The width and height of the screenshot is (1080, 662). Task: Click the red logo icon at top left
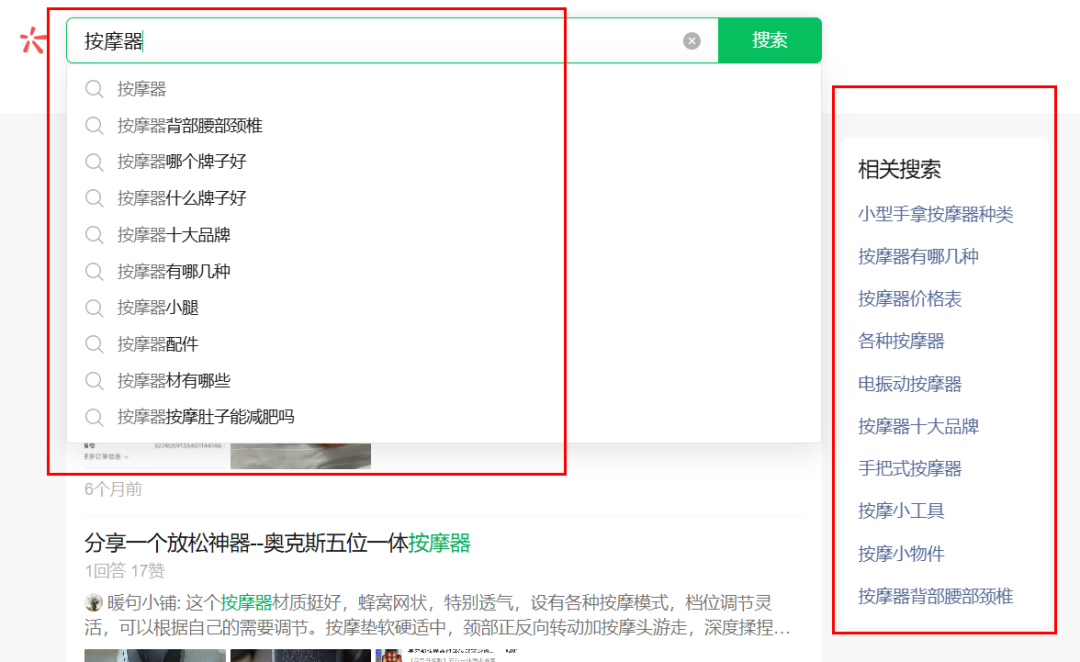[x=33, y=41]
